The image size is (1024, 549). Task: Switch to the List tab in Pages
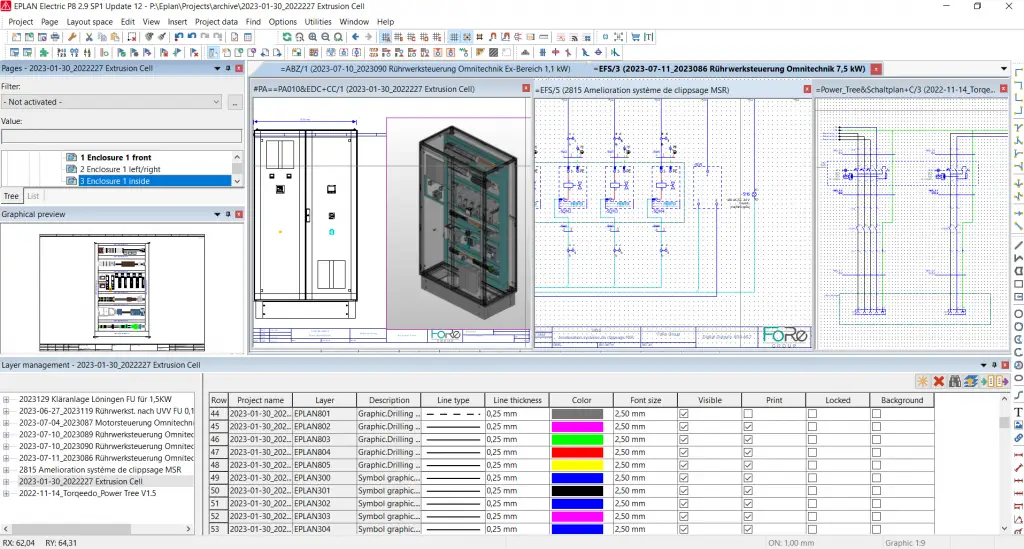(x=33, y=196)
